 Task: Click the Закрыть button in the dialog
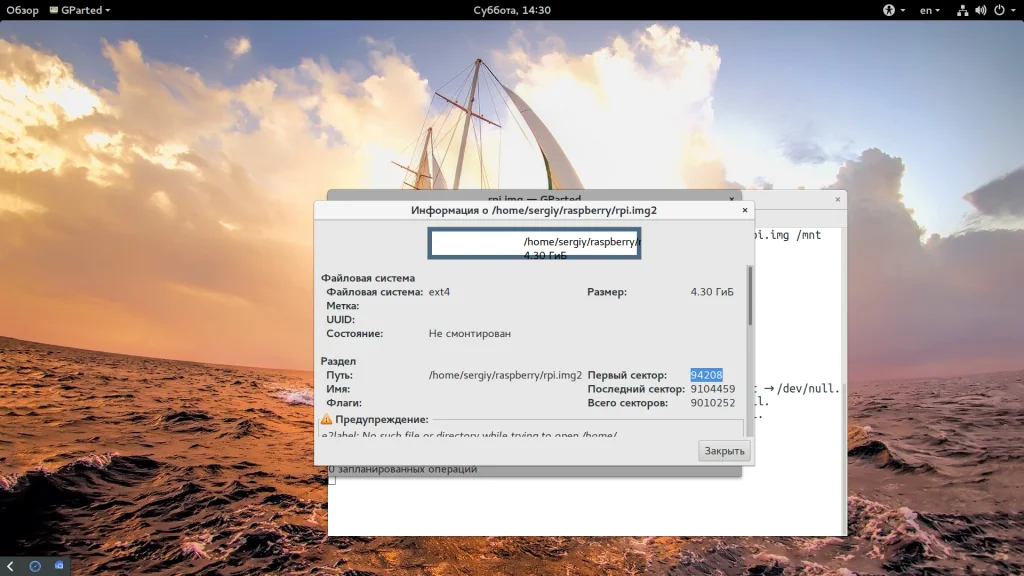coord(724,451)
